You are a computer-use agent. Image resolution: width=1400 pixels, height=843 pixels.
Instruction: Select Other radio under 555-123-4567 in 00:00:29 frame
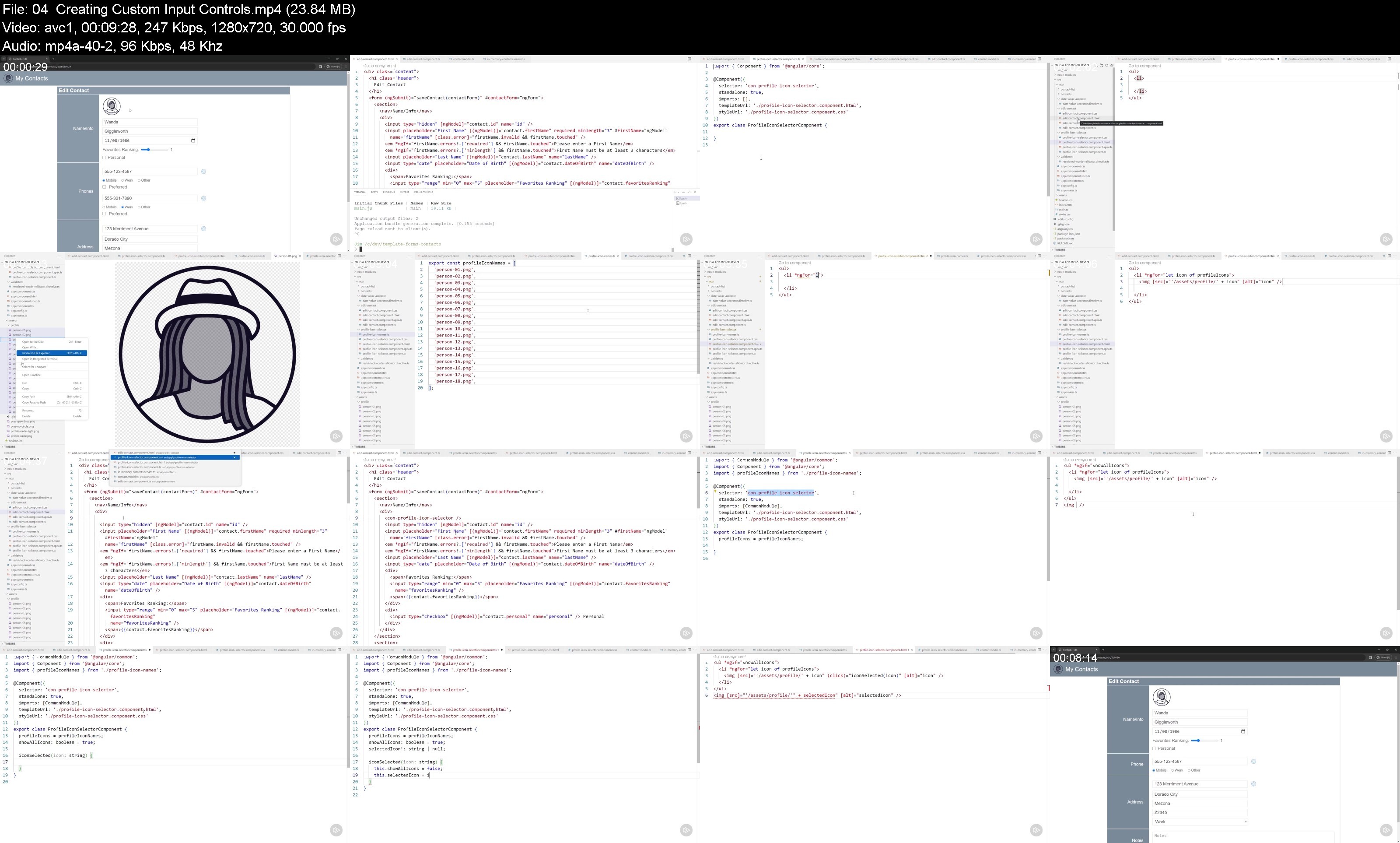point(139,180)
